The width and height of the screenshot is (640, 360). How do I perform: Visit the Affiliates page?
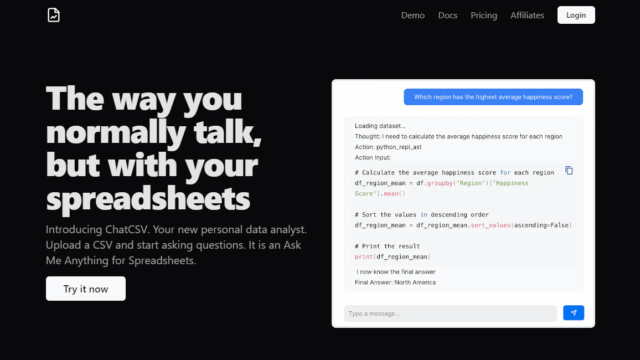(527, 16)
